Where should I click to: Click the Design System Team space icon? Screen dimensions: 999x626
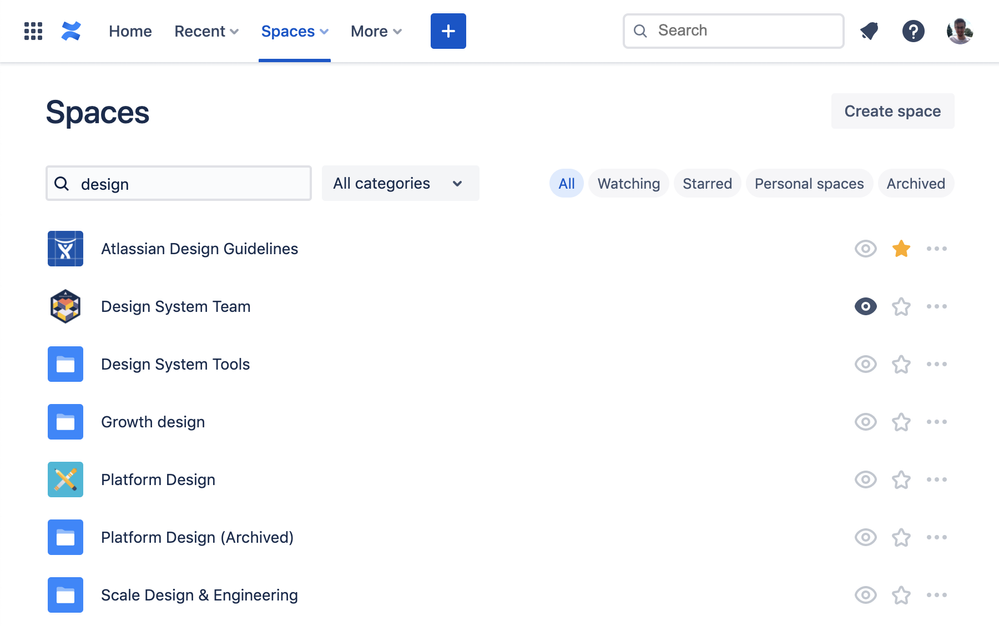[x=65, y=306]
